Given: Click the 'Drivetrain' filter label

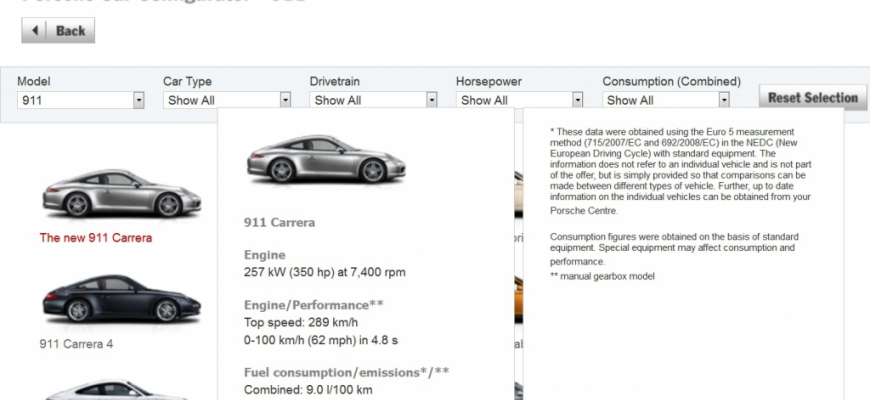Looking at the screenshot, I should click(335, 82).
